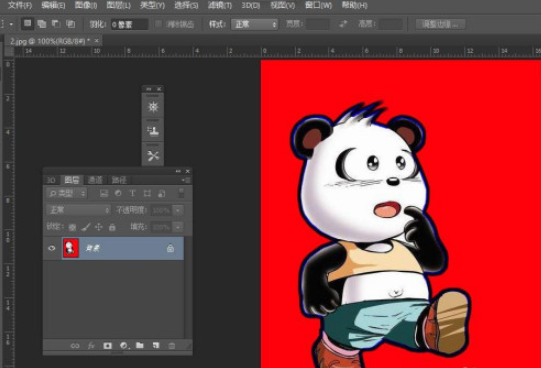Open the 3D(D) menu

pos(250,5)
